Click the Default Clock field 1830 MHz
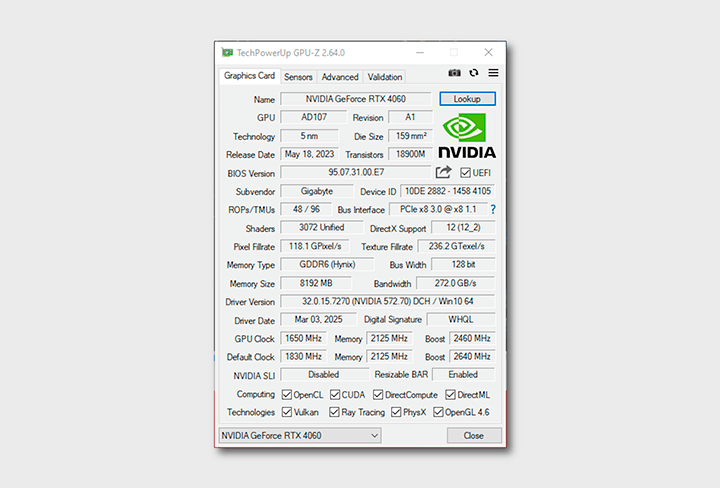720x488 pixels. pos(304,356)
